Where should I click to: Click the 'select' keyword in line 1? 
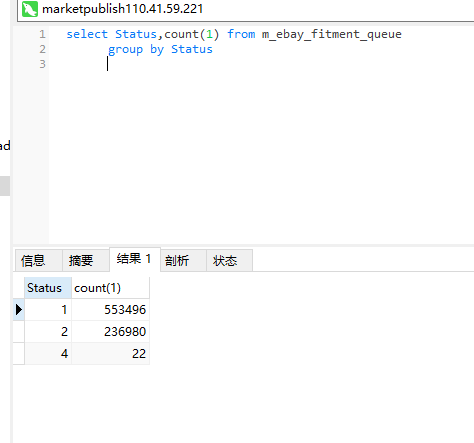(x=87, y=34)
